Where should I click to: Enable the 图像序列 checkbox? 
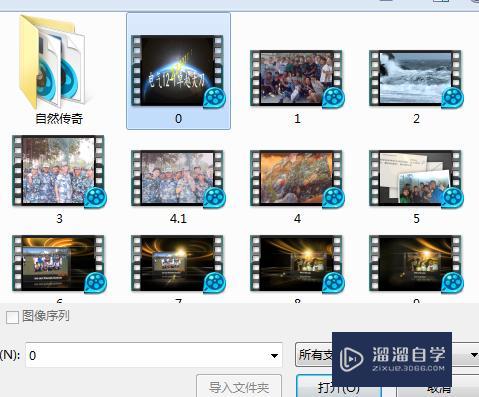tap(12, 317)
